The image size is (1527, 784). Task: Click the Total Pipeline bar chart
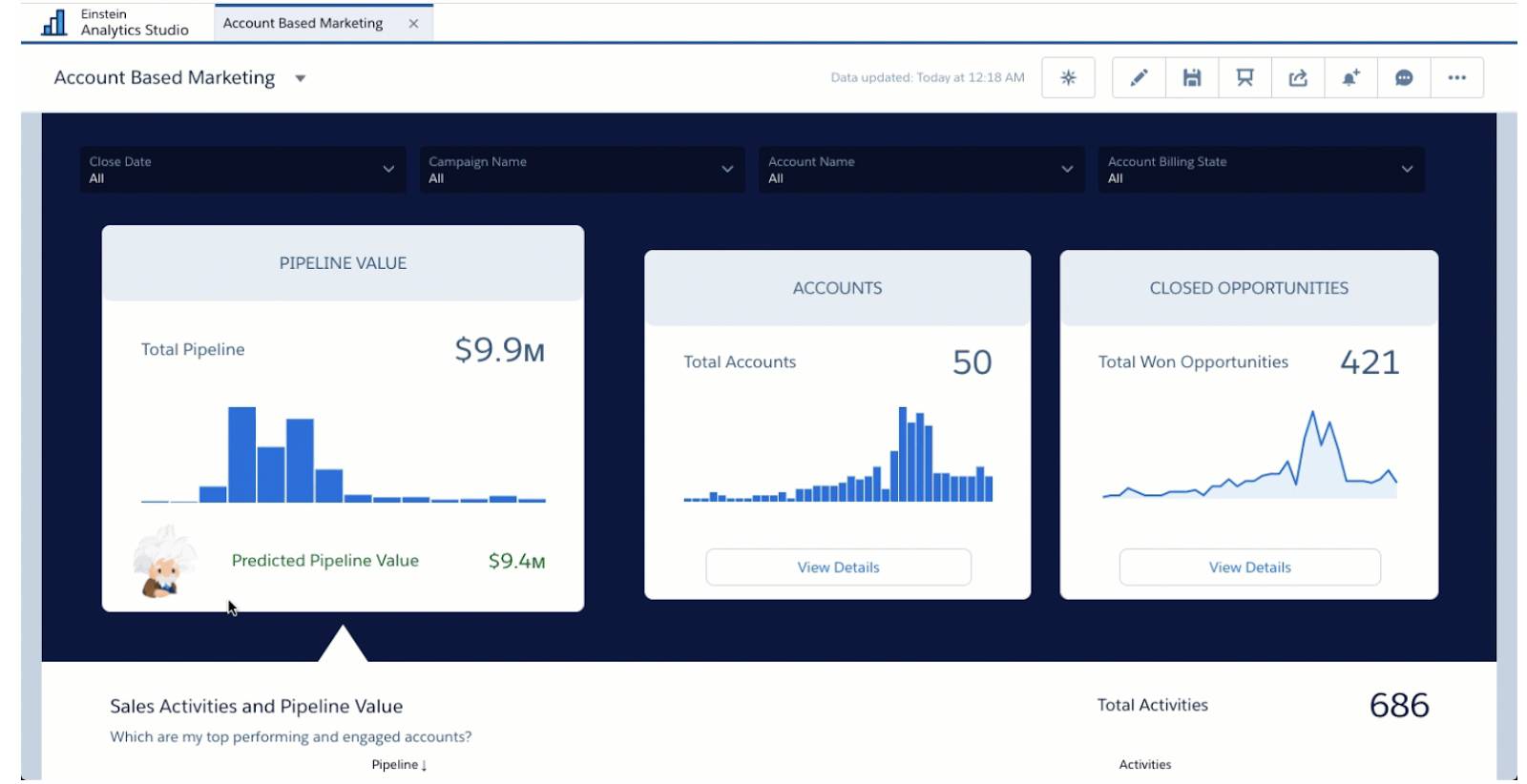[344, 455]
